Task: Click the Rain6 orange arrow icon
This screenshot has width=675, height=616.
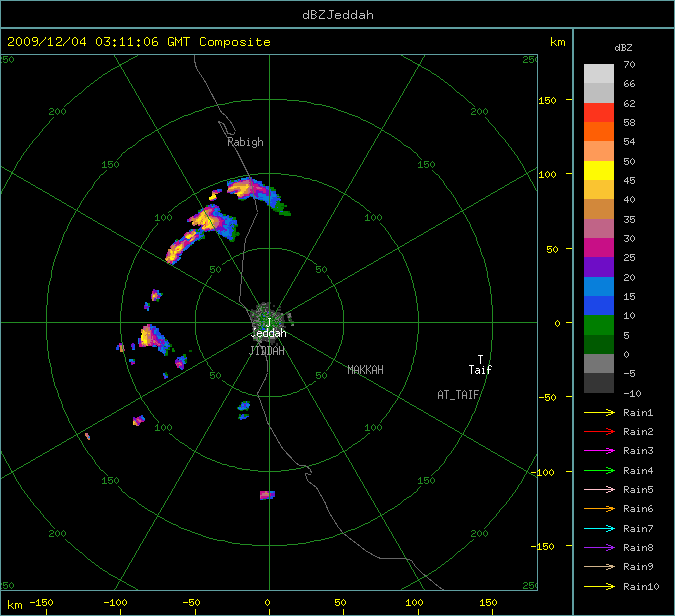Action: pyautogui.click(x=599, y=509)
